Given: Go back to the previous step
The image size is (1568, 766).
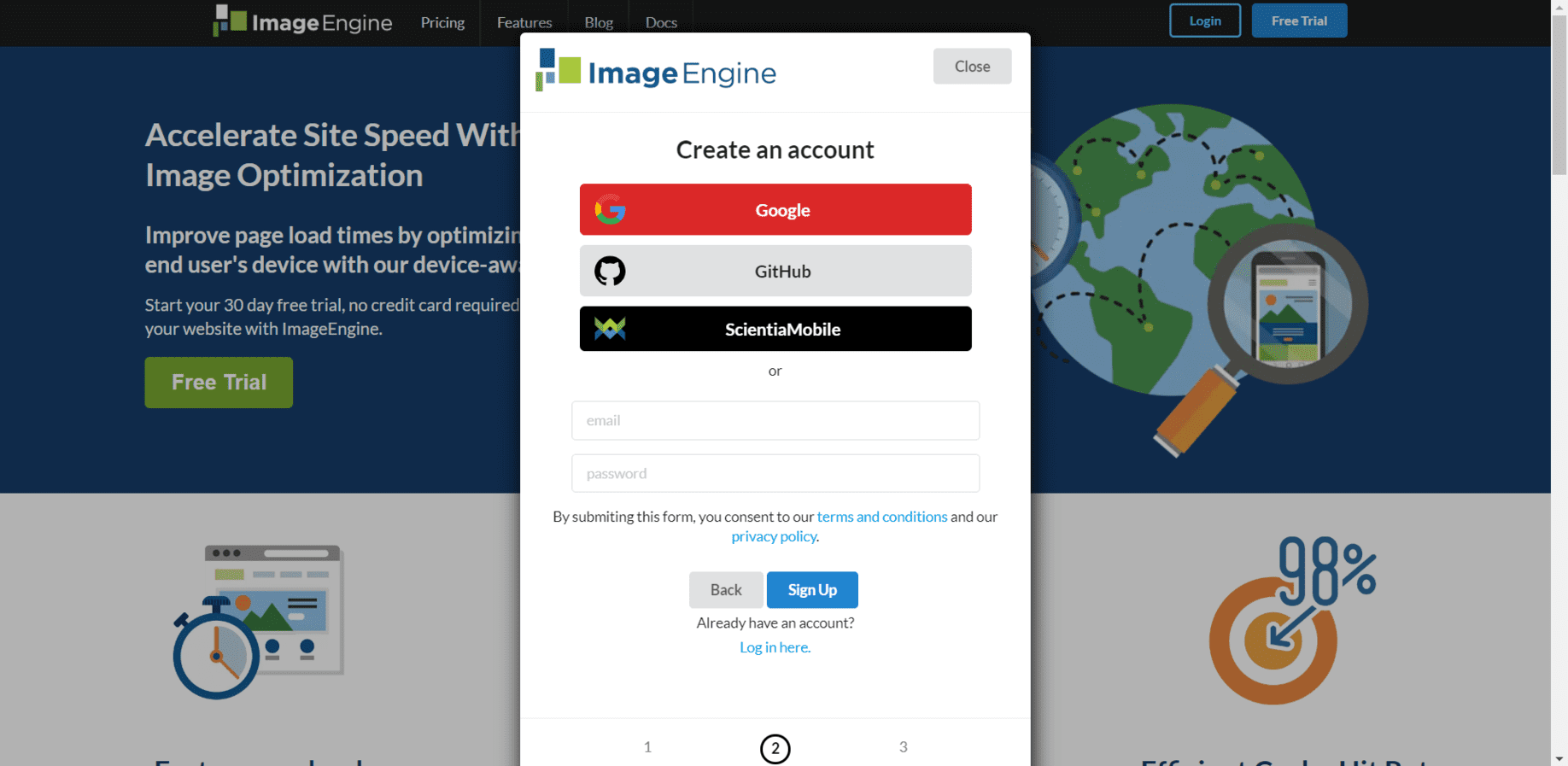Looking at the screenshot, I should (726, 590).
